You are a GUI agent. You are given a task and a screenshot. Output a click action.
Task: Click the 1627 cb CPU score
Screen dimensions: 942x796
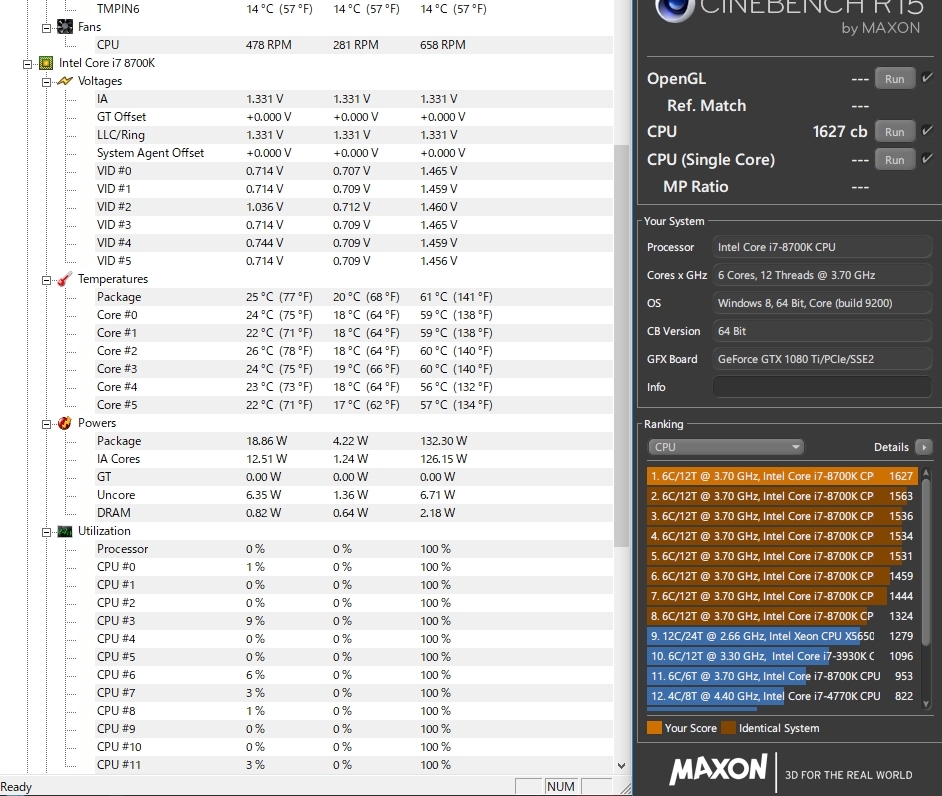(x=840, y=132)
